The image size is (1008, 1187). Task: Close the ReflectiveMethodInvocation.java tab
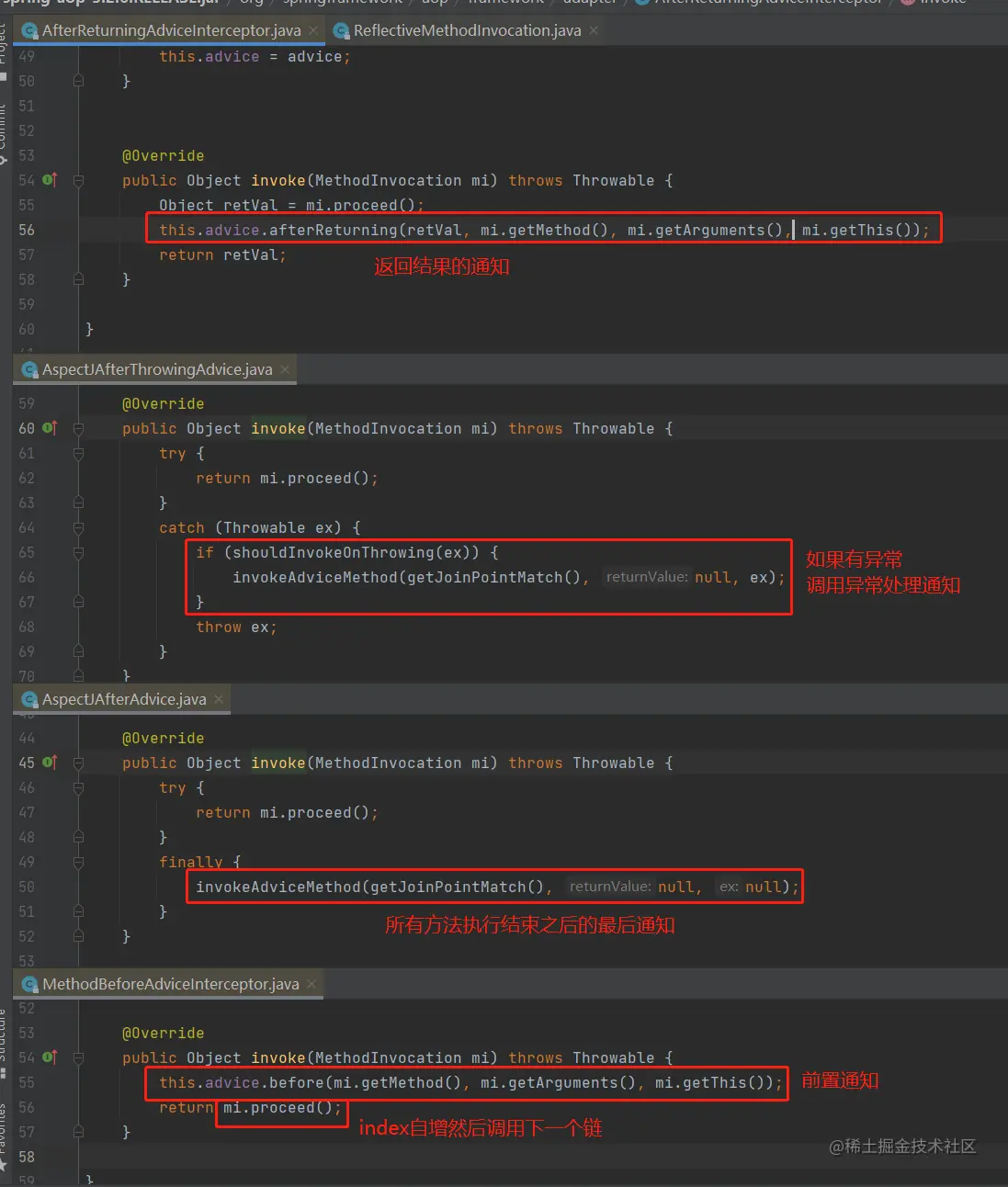coord(594,30)
